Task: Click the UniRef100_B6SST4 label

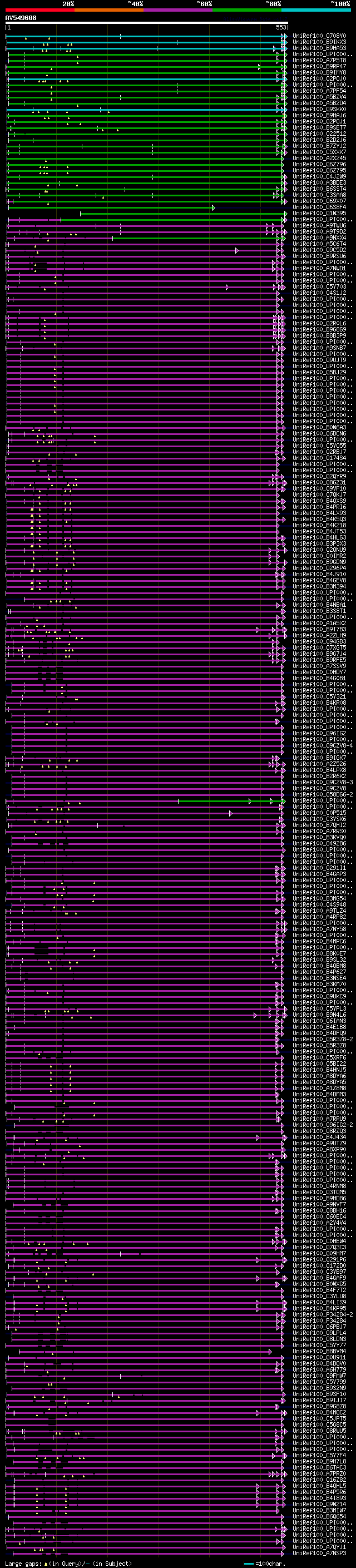Action: click(319, 189)
